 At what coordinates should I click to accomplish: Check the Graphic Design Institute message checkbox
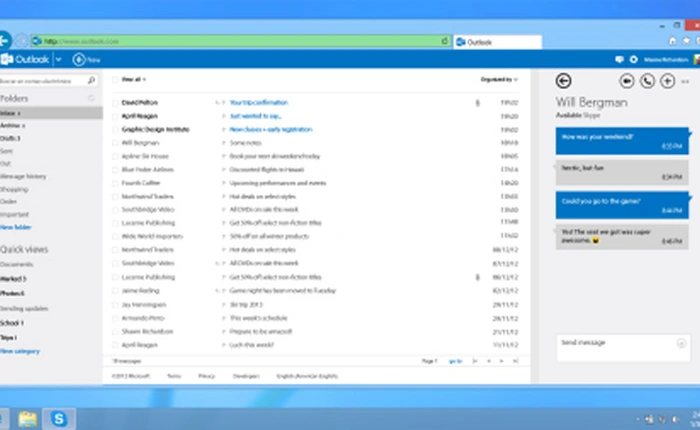click(x=115, y=129)
